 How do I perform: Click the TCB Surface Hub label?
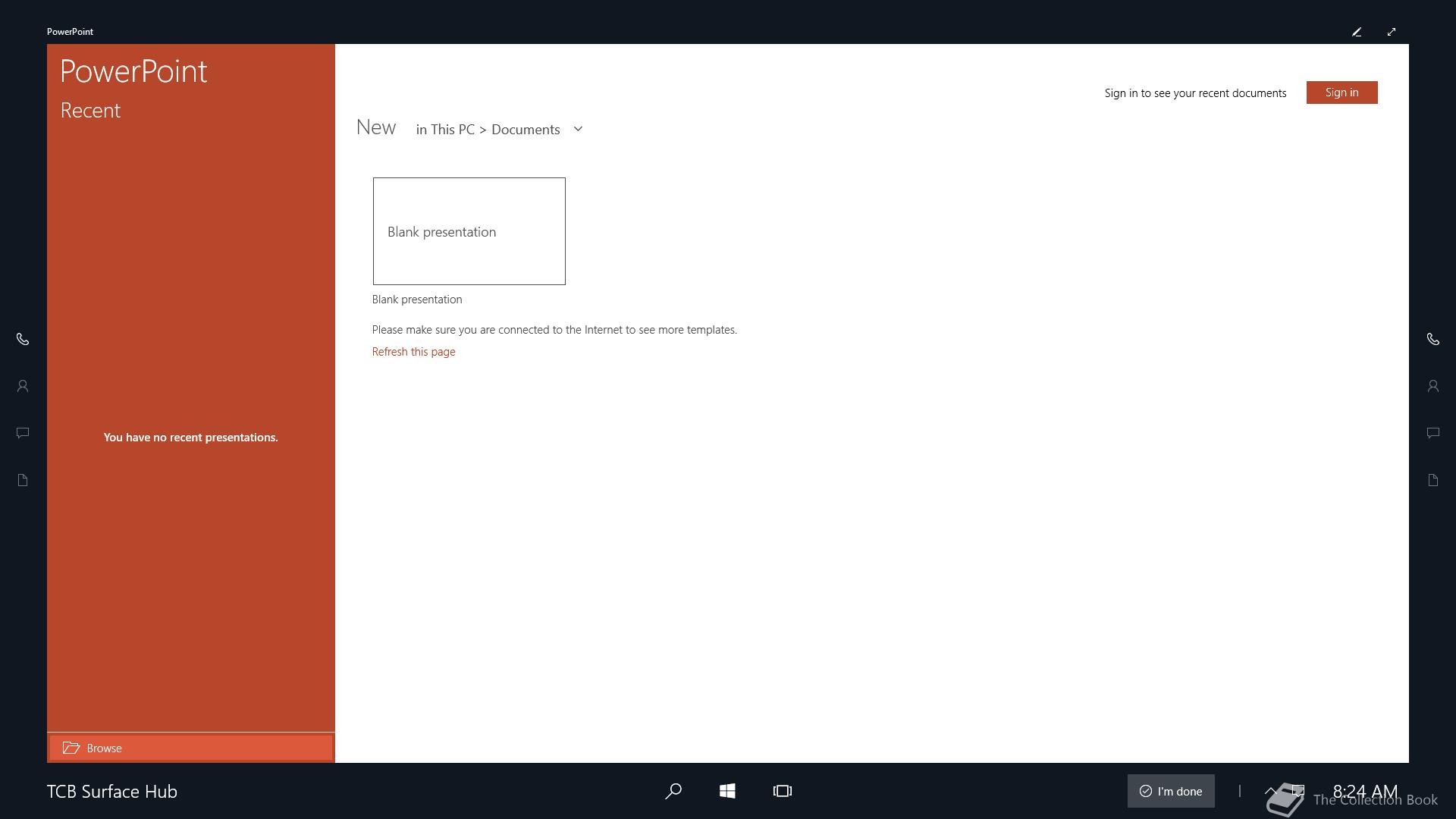pos(112,792)
